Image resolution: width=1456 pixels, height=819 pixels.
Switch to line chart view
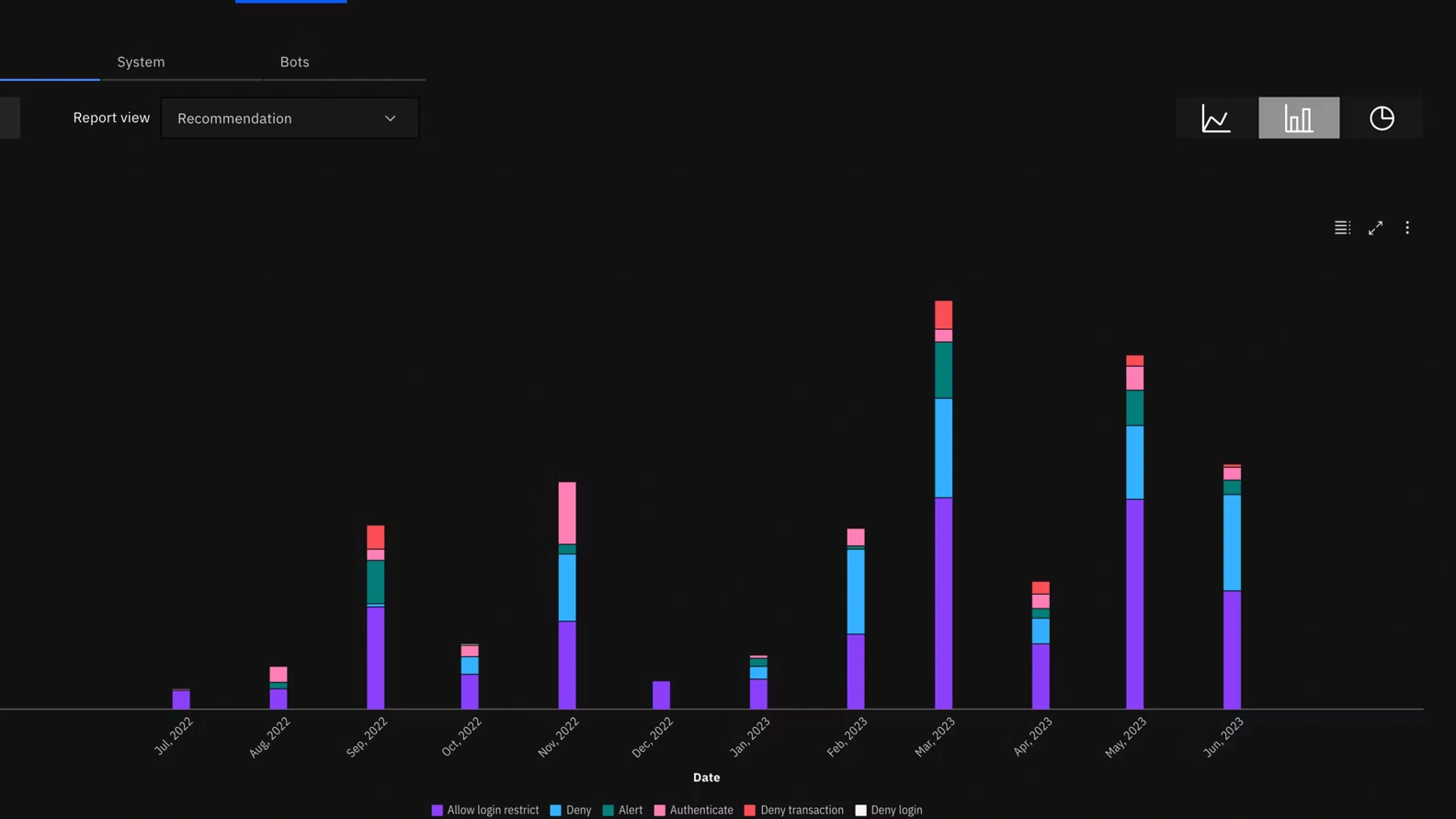1216,119
